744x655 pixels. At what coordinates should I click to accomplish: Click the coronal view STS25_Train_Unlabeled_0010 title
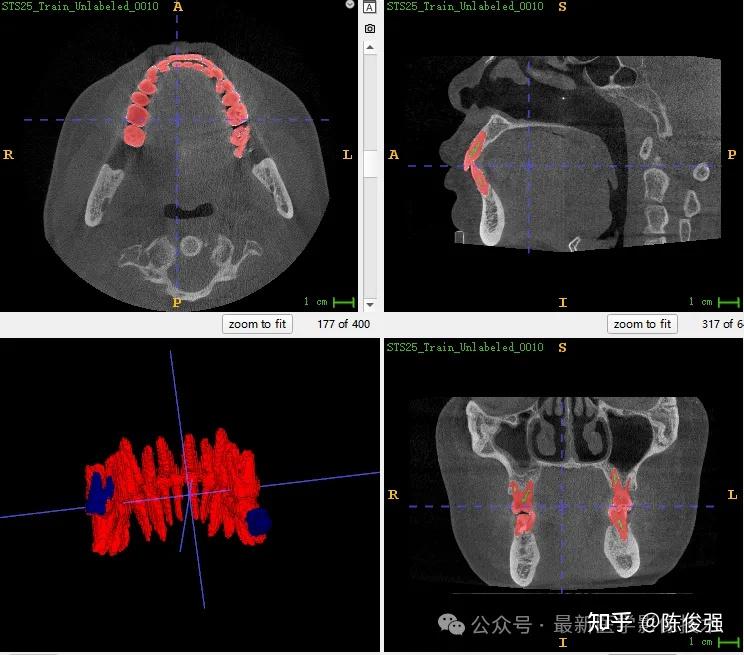tap(465, 347)
